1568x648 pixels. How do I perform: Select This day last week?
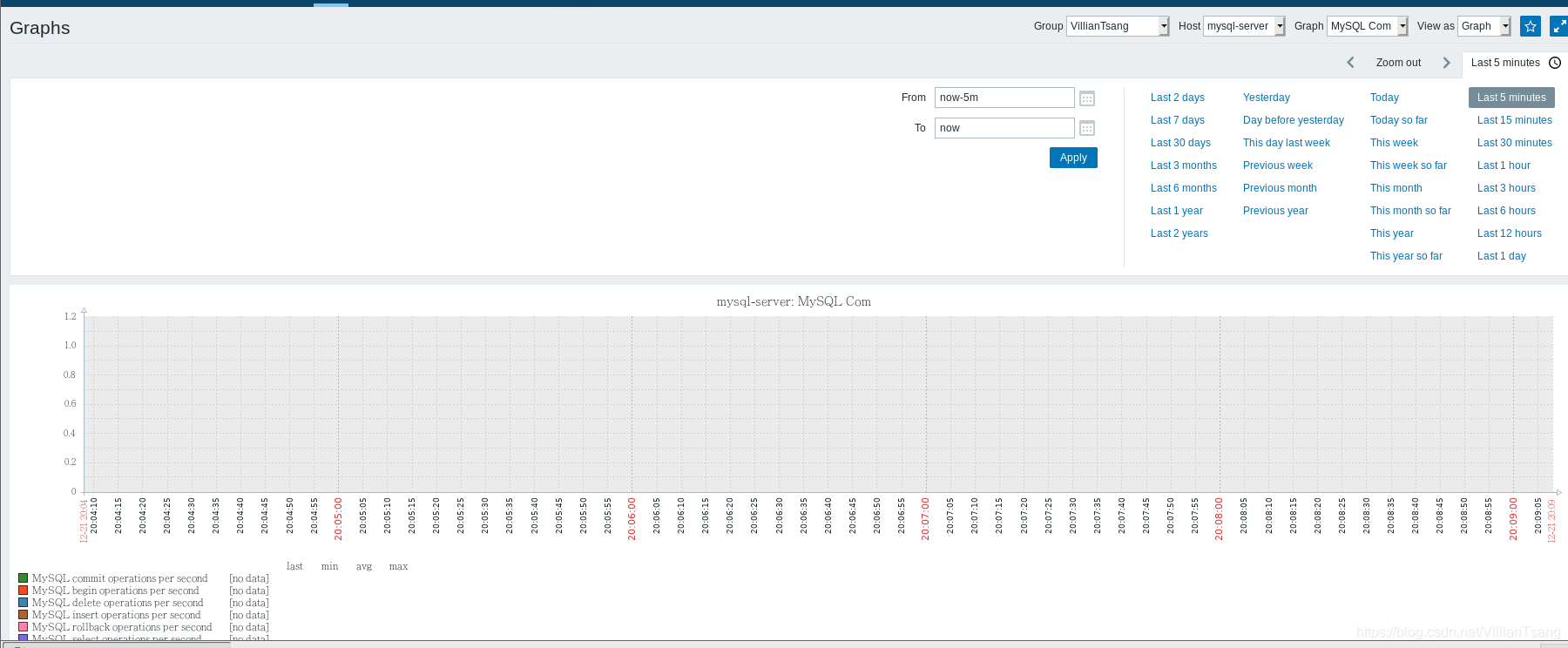1287,143
